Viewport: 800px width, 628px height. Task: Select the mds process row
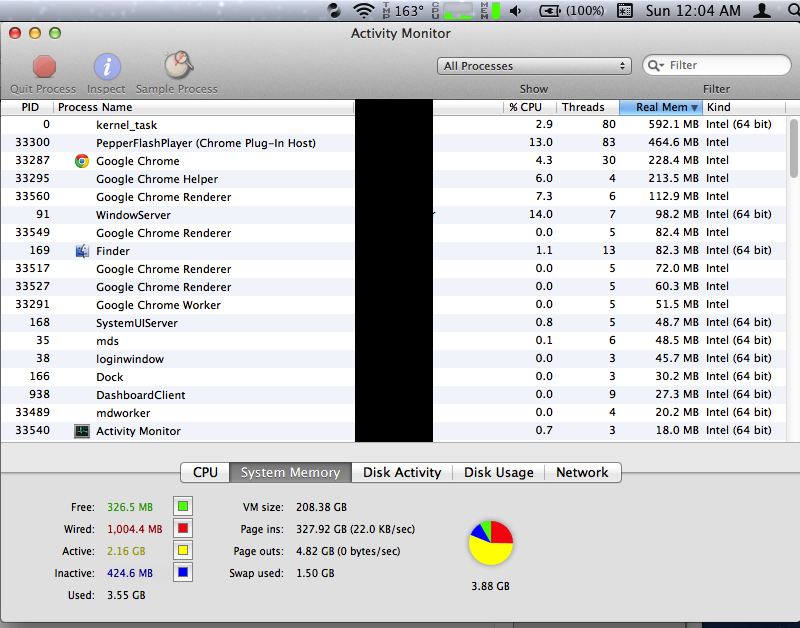click(x=393, y=341)
